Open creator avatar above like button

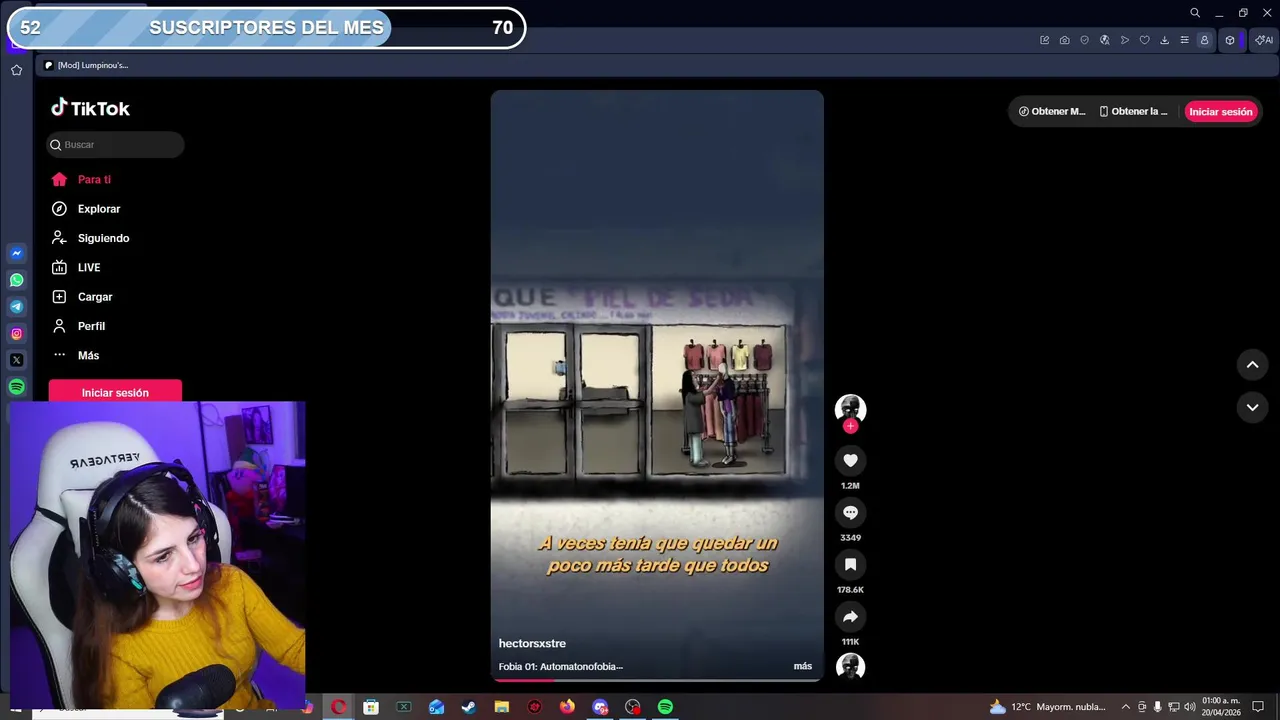pyautogui.click(x=850, y=408)
